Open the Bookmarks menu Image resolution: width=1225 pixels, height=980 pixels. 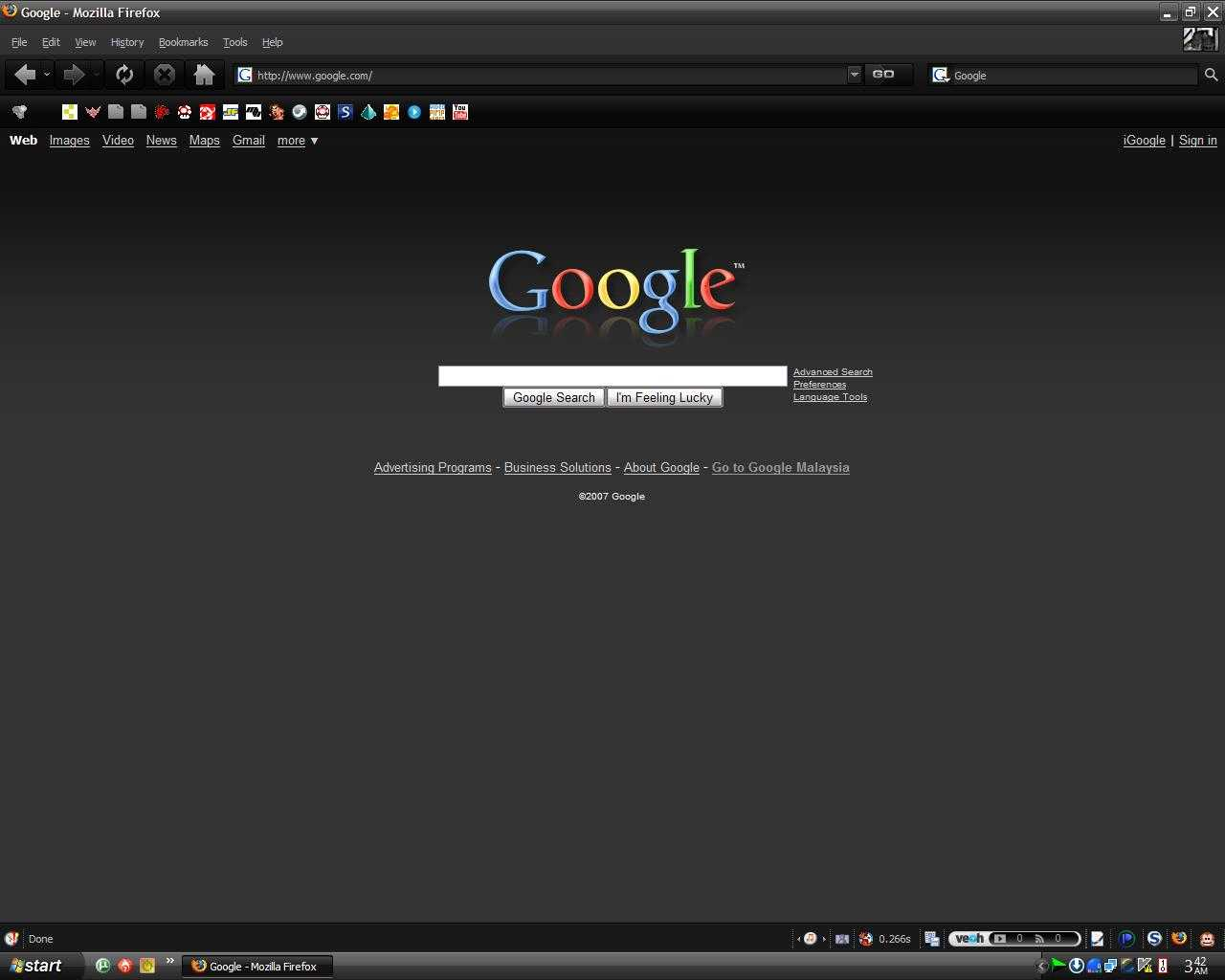183,42
